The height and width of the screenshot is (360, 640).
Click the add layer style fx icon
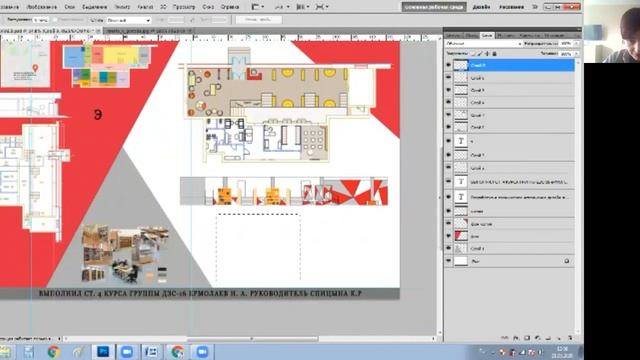pos(516,338)
